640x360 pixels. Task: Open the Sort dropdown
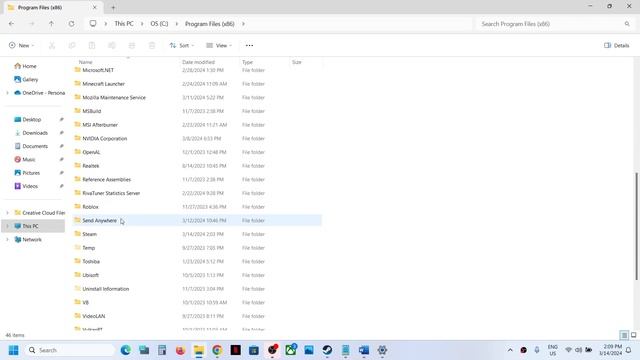coord(182,45)
